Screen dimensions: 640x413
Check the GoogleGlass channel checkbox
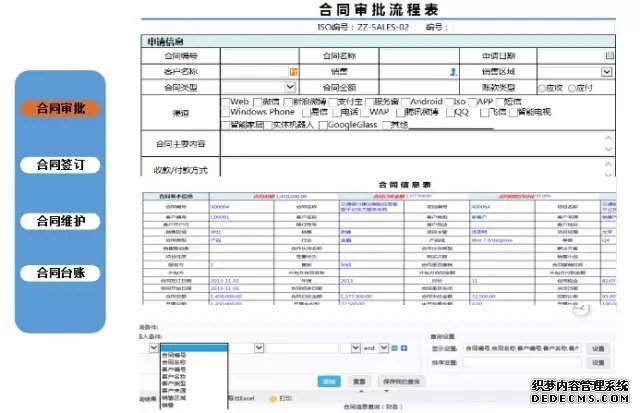click(x=323, y=125)
